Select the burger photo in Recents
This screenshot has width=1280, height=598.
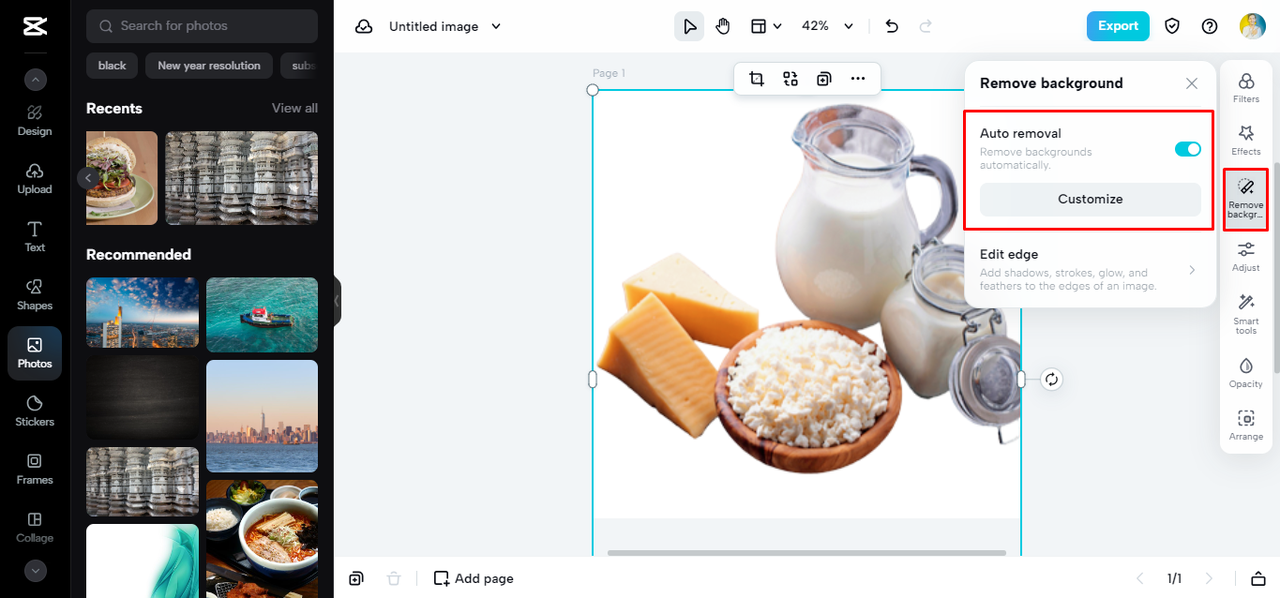[x=122, y=178]
